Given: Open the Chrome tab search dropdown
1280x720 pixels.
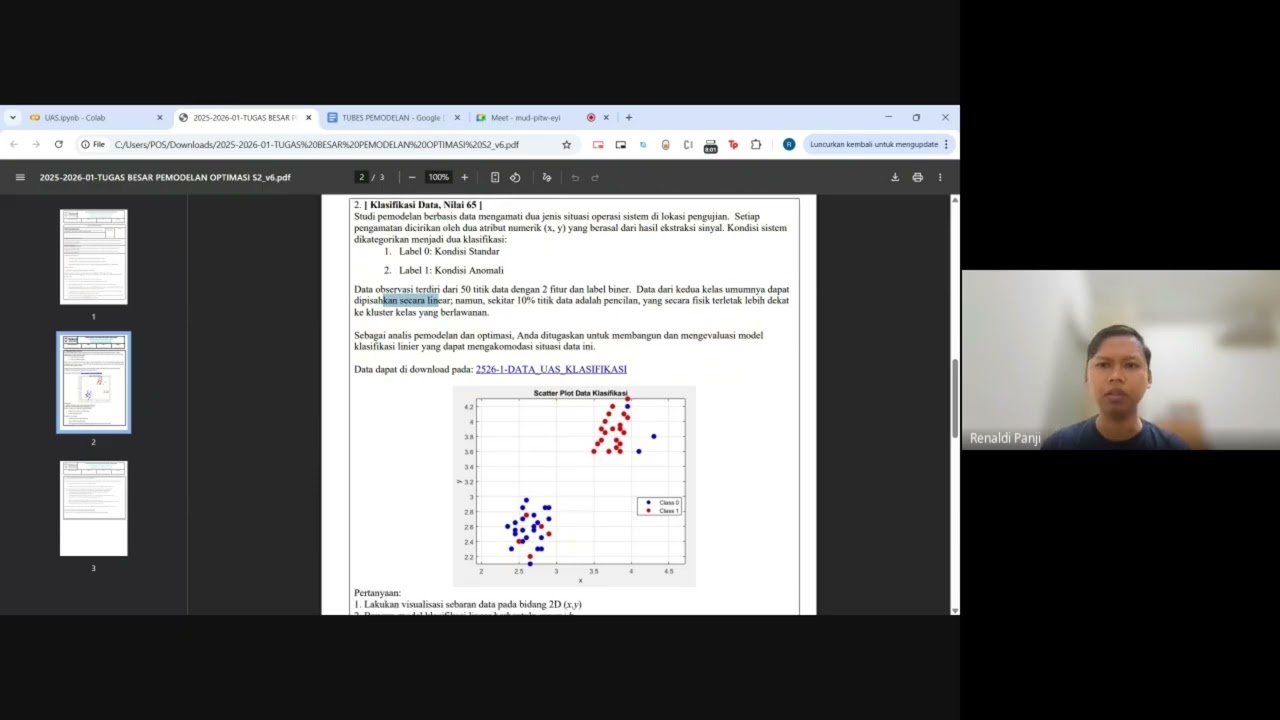Looking at the screenshot, I should click(13, 117).
